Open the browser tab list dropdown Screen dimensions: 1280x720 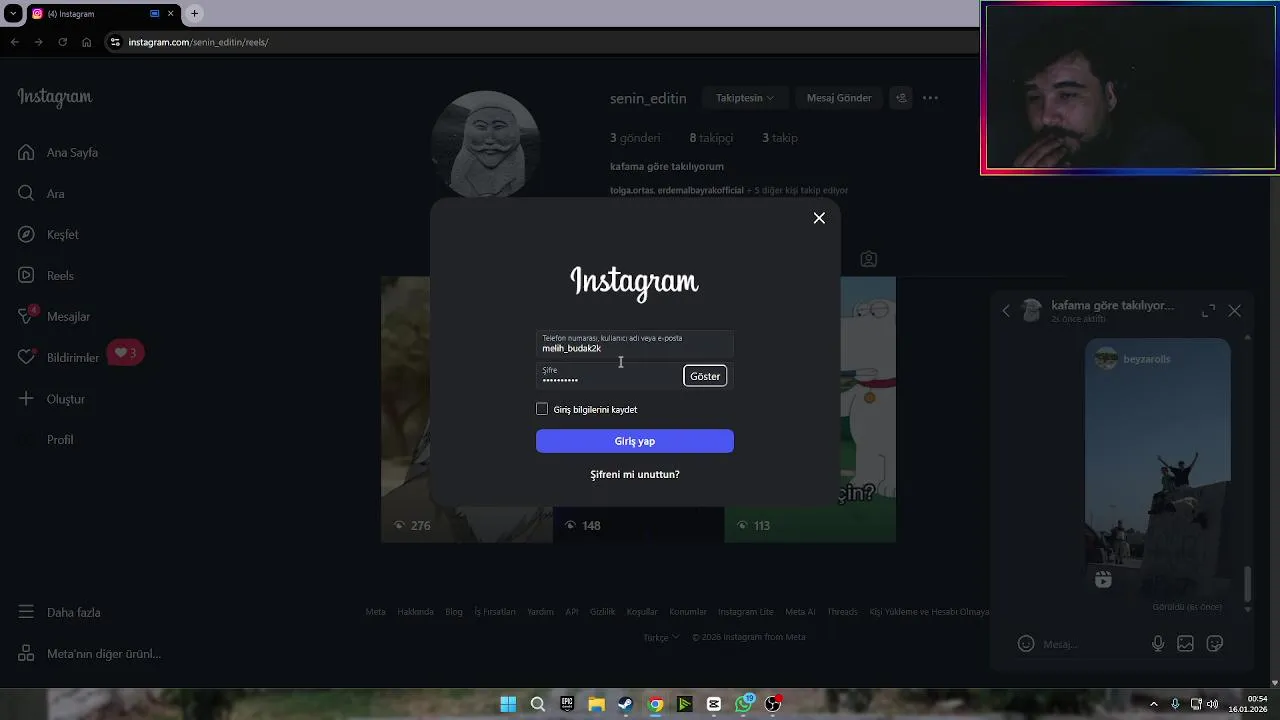point(13,14)
